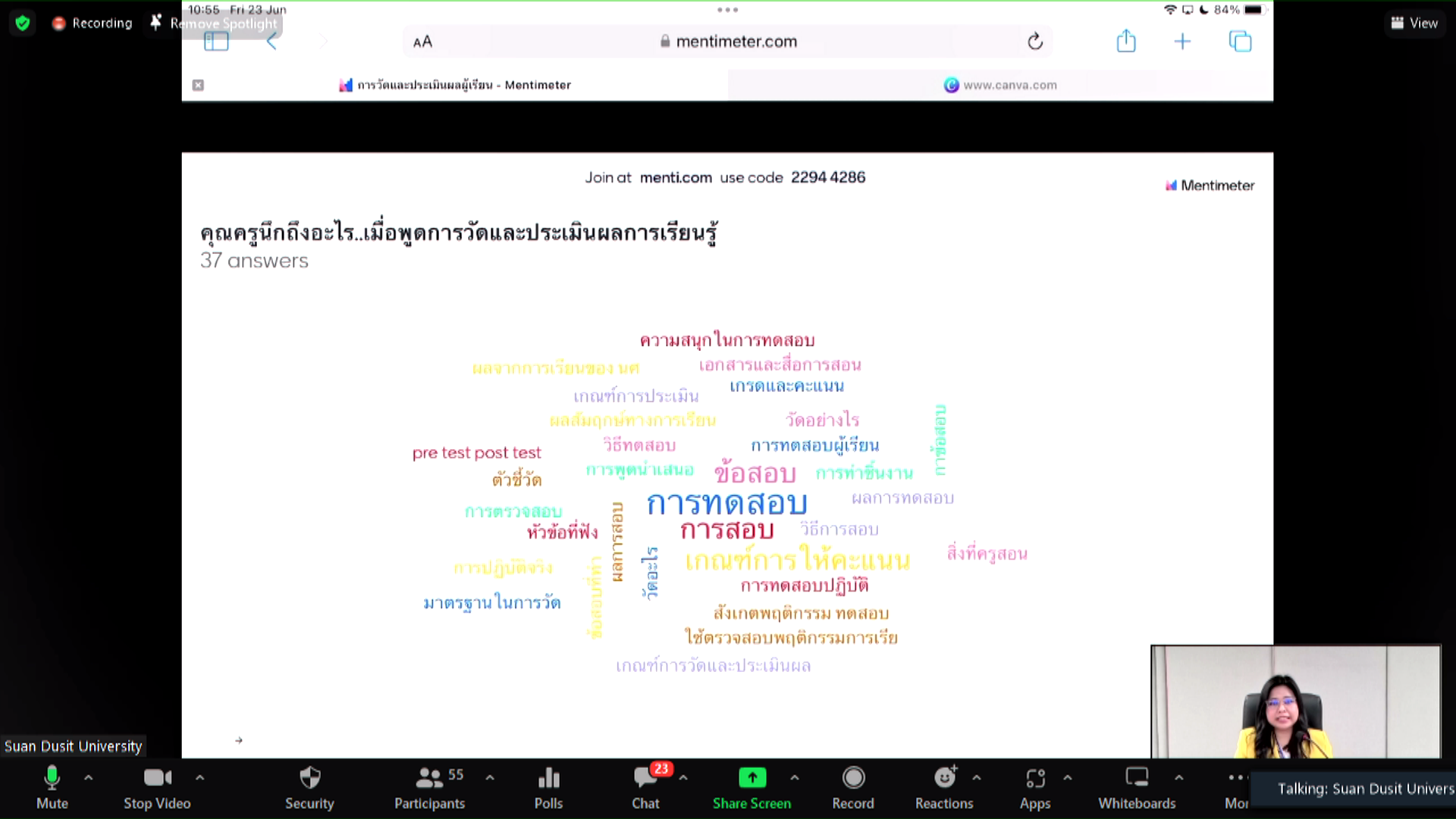Open Whiteboards
This screenshot has width=1456, height=819.
coord(1137,787)
